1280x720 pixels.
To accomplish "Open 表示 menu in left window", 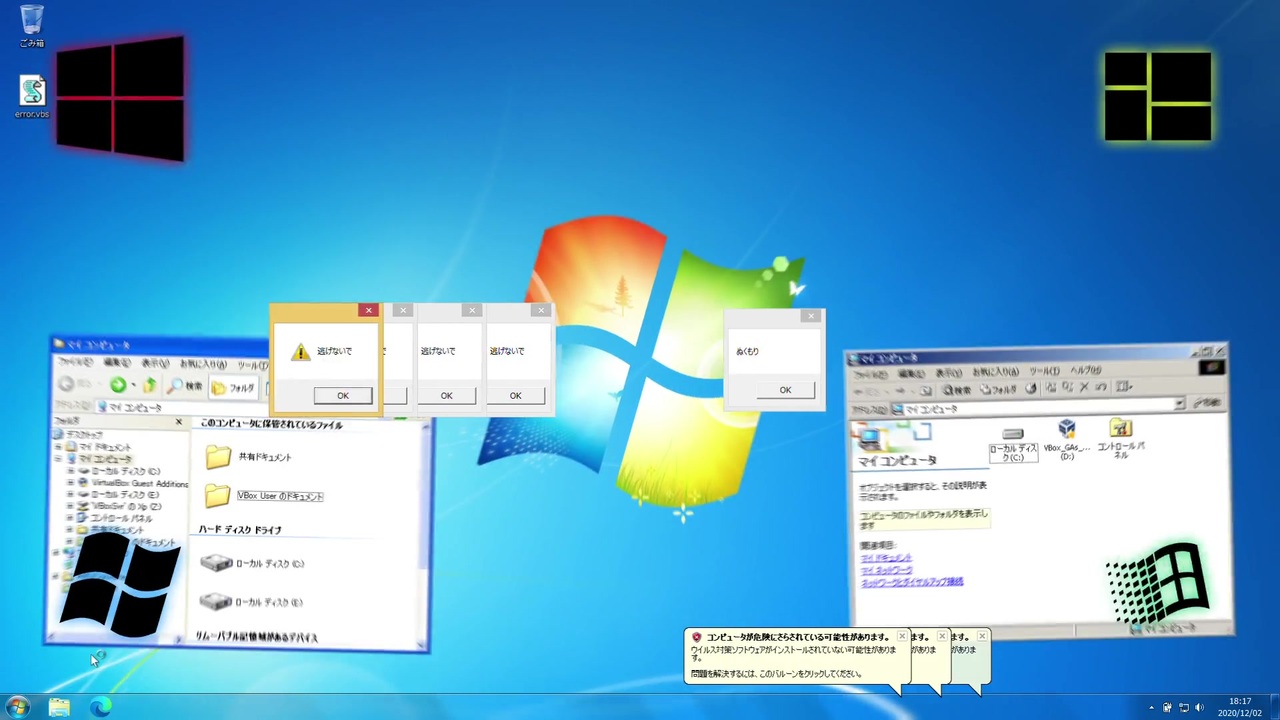I will (155, 363).
